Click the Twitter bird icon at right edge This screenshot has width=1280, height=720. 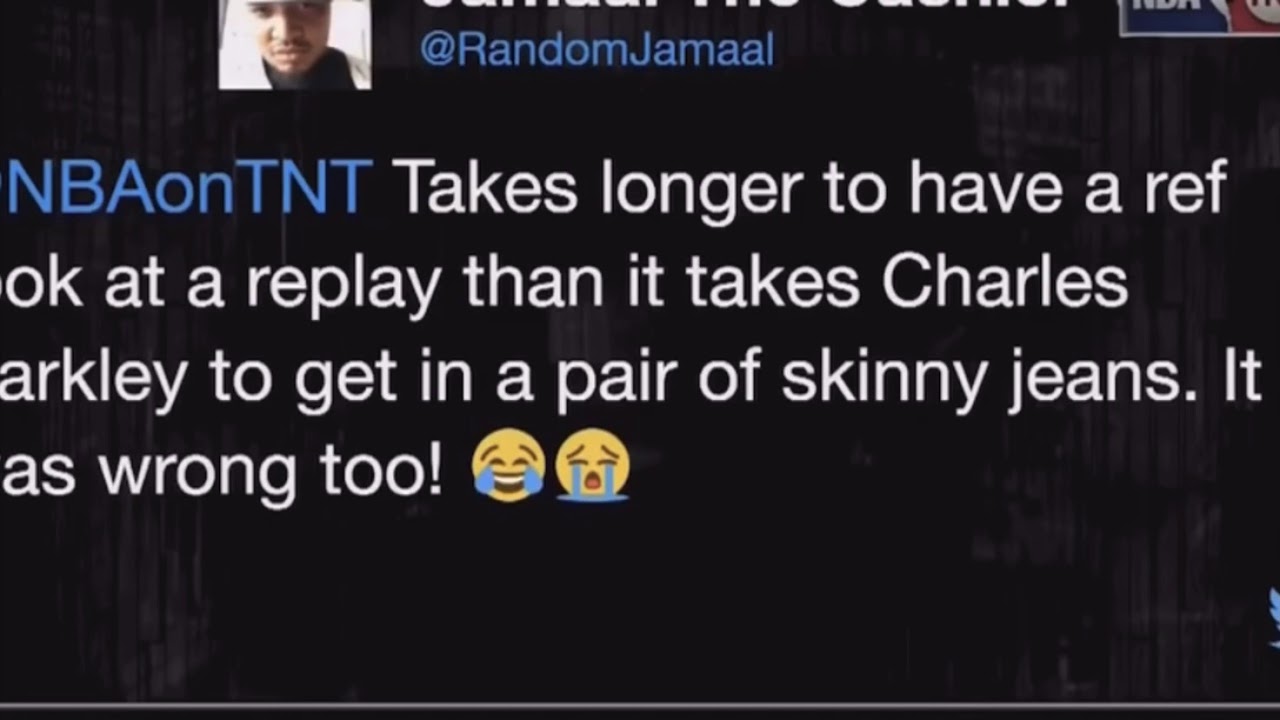(1273, 618)
